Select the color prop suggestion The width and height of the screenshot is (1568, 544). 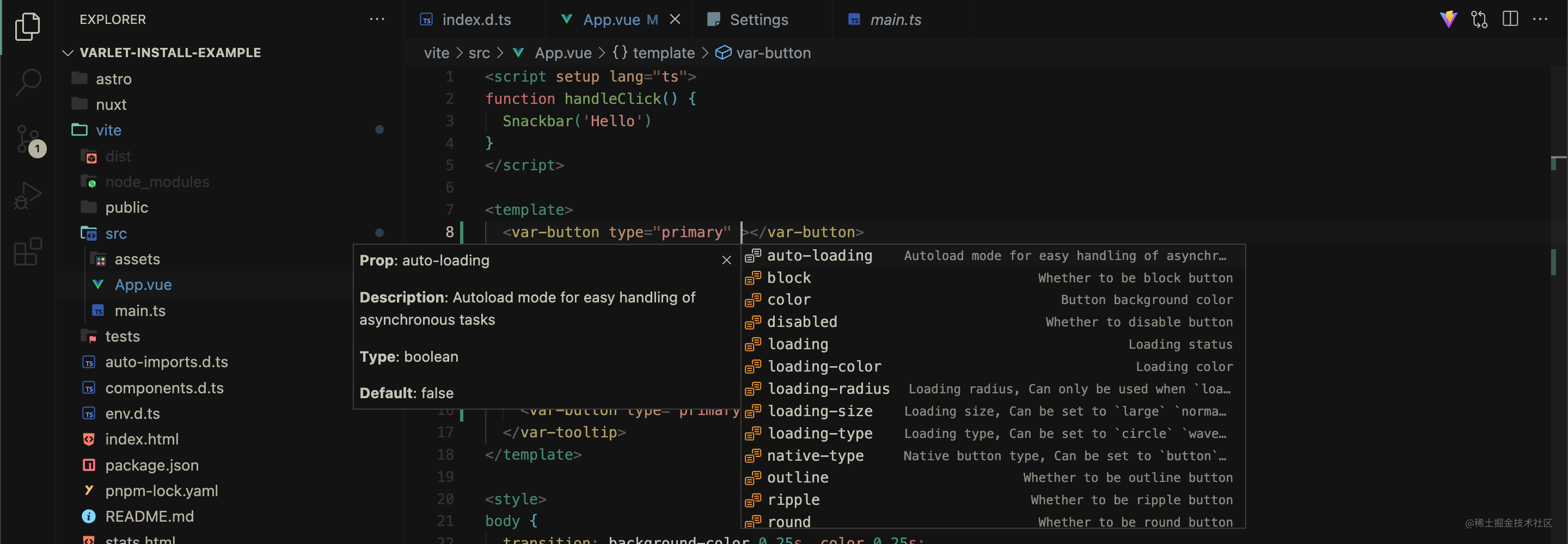[x=992, y=300]
